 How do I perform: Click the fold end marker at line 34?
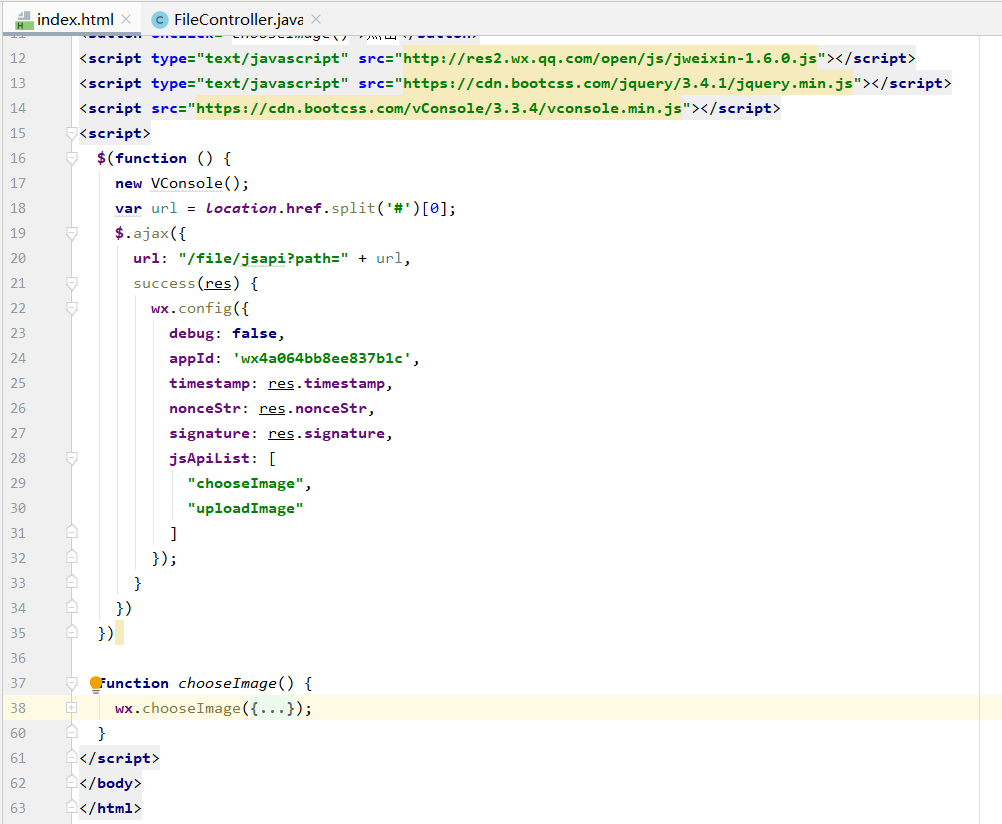(72, 607)
